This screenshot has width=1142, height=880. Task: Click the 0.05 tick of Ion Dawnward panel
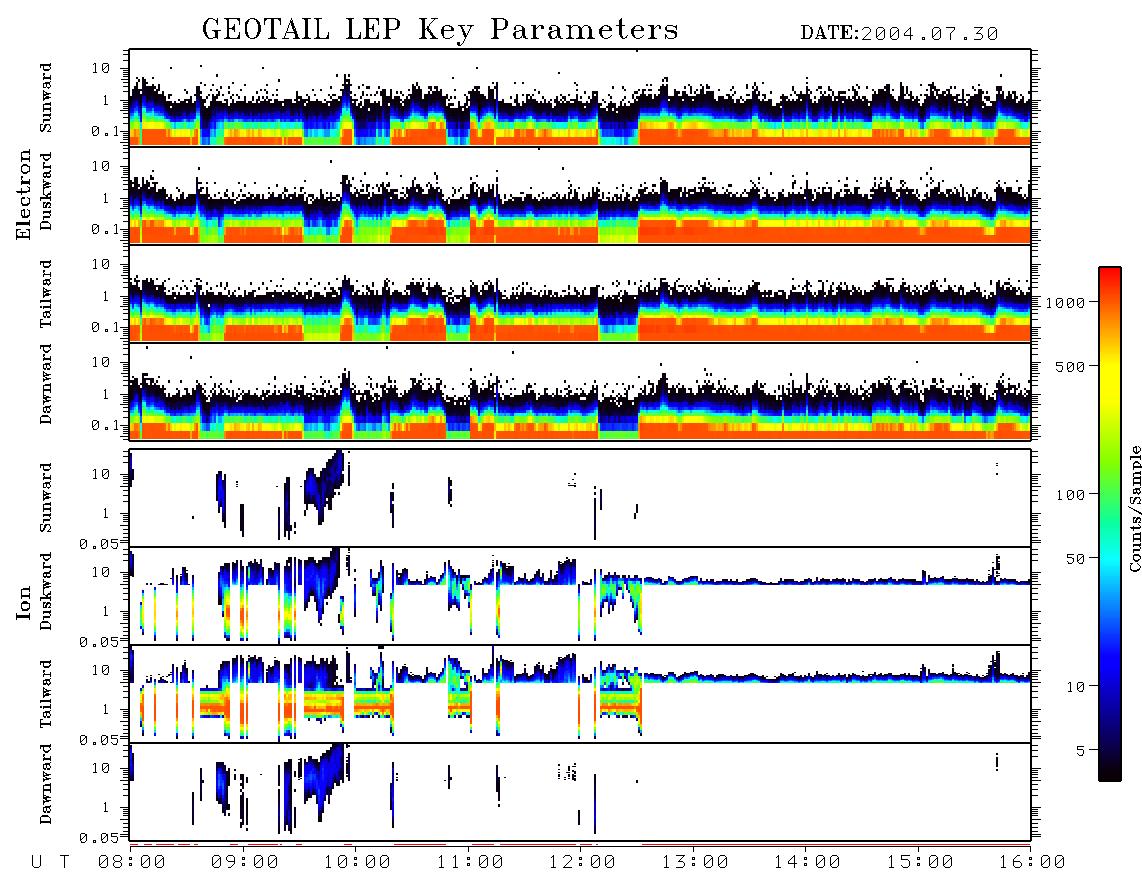pyautogui.click(x=99, y=838)
